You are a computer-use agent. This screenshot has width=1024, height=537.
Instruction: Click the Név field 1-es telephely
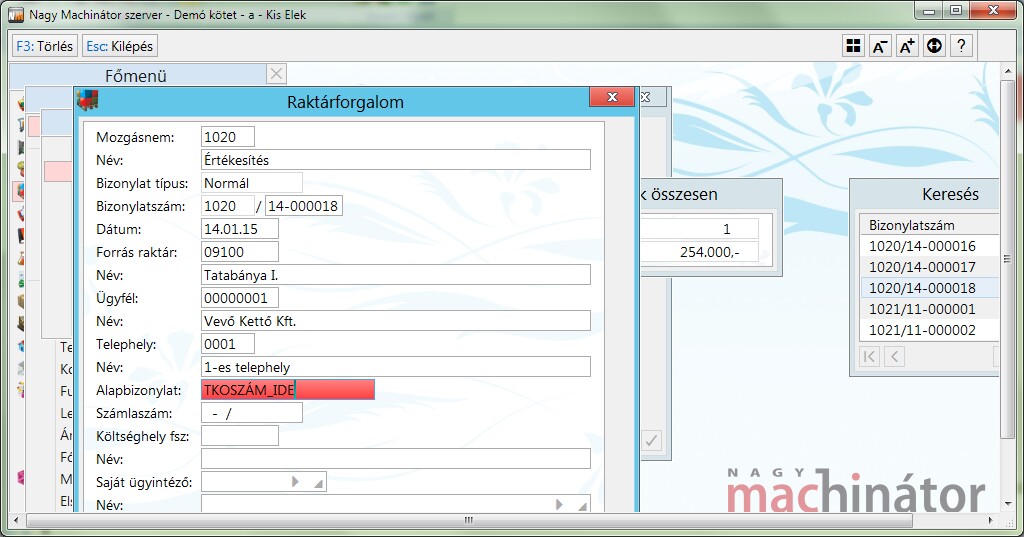click(x=396, y=367)
